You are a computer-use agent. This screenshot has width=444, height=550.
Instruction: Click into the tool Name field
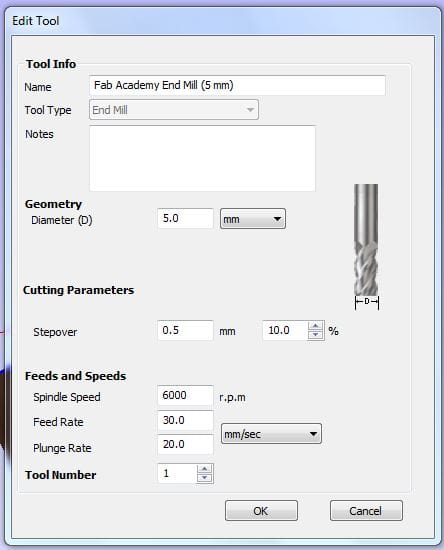(237, 85)
